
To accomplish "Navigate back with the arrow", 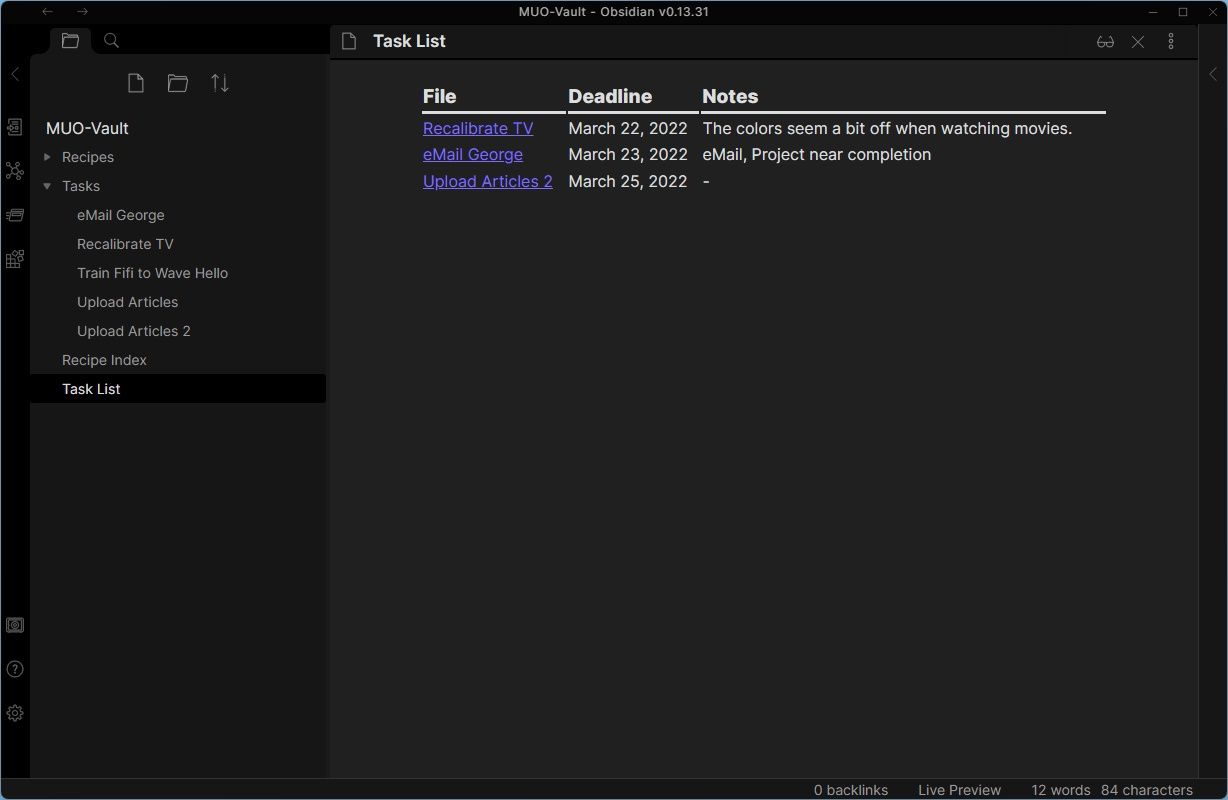I will 47,11.
